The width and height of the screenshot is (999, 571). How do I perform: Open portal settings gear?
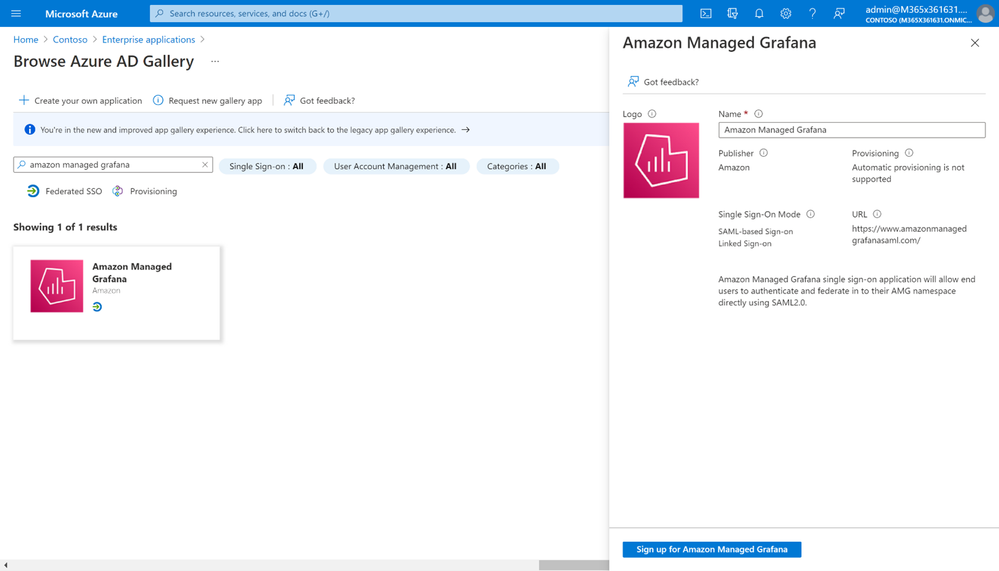[x=786, y=13]
